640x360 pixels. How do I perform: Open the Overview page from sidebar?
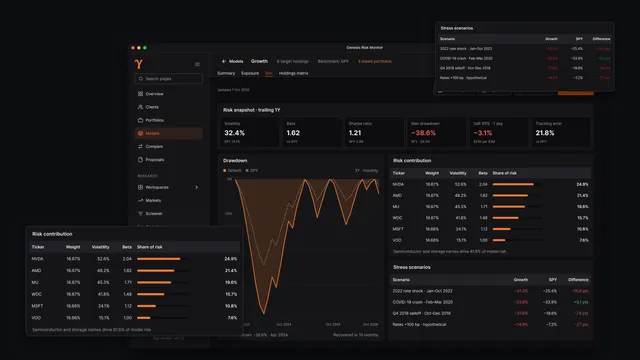169,94
